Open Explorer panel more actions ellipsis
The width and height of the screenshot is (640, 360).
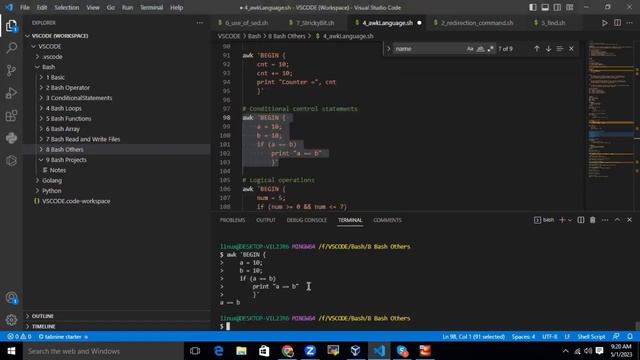click(200, 23)
